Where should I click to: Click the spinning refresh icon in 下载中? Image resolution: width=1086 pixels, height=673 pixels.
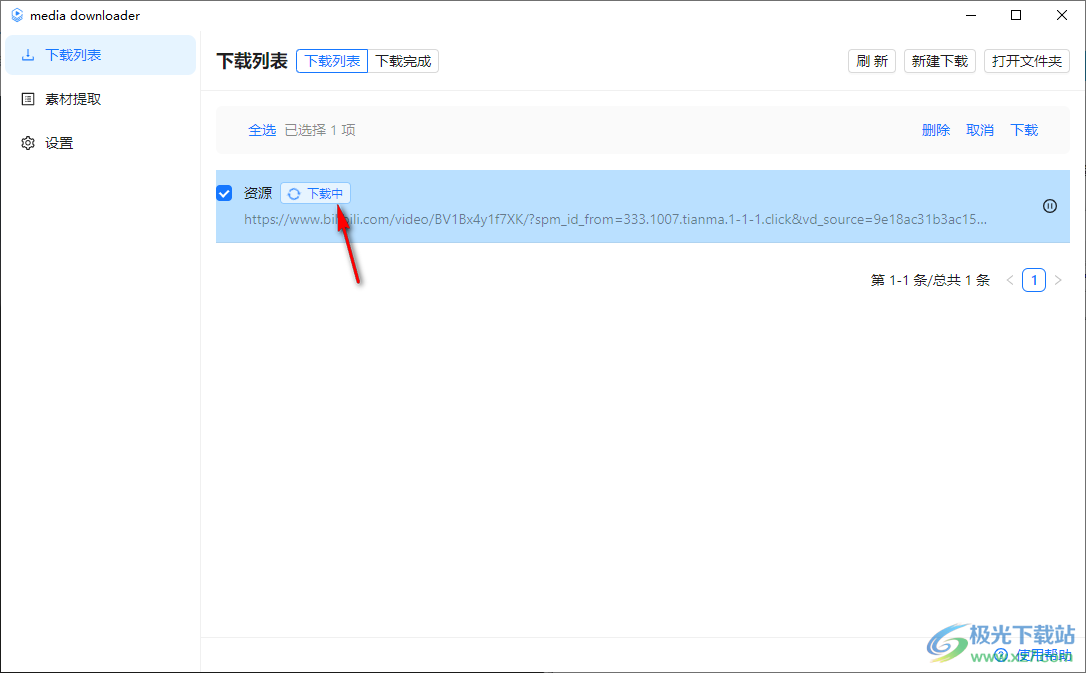point(294,194)
